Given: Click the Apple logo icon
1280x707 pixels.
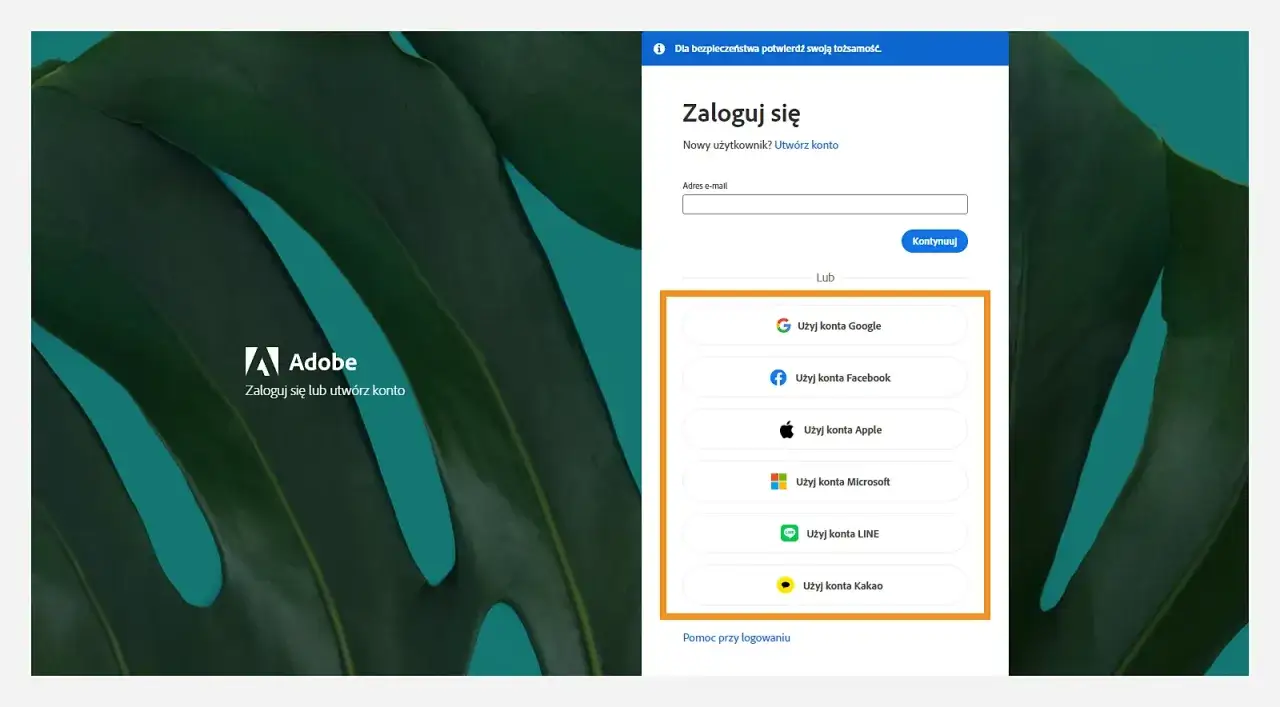Looking at the screenshot, I should point(787,430).
